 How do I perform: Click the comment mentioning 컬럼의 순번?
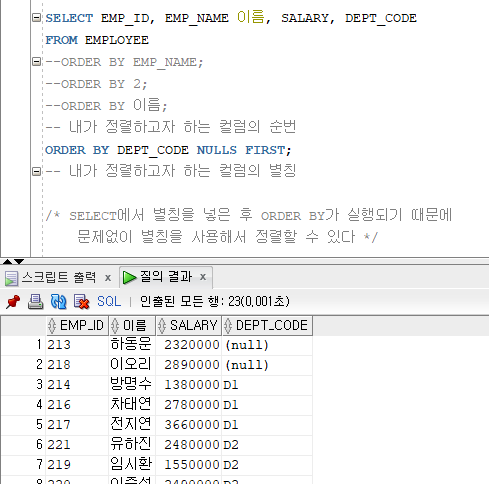[x=171, y=127]
